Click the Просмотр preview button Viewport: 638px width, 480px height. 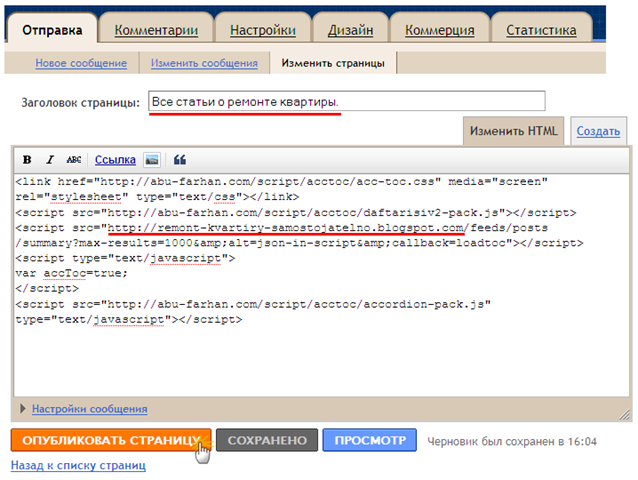coord(370,440)
